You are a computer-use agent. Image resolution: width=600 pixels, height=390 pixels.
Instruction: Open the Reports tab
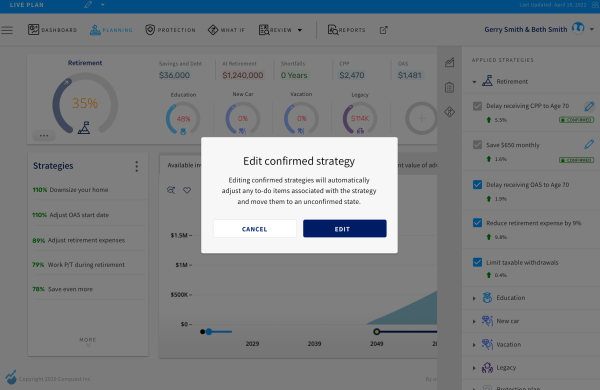click(346, 30)
